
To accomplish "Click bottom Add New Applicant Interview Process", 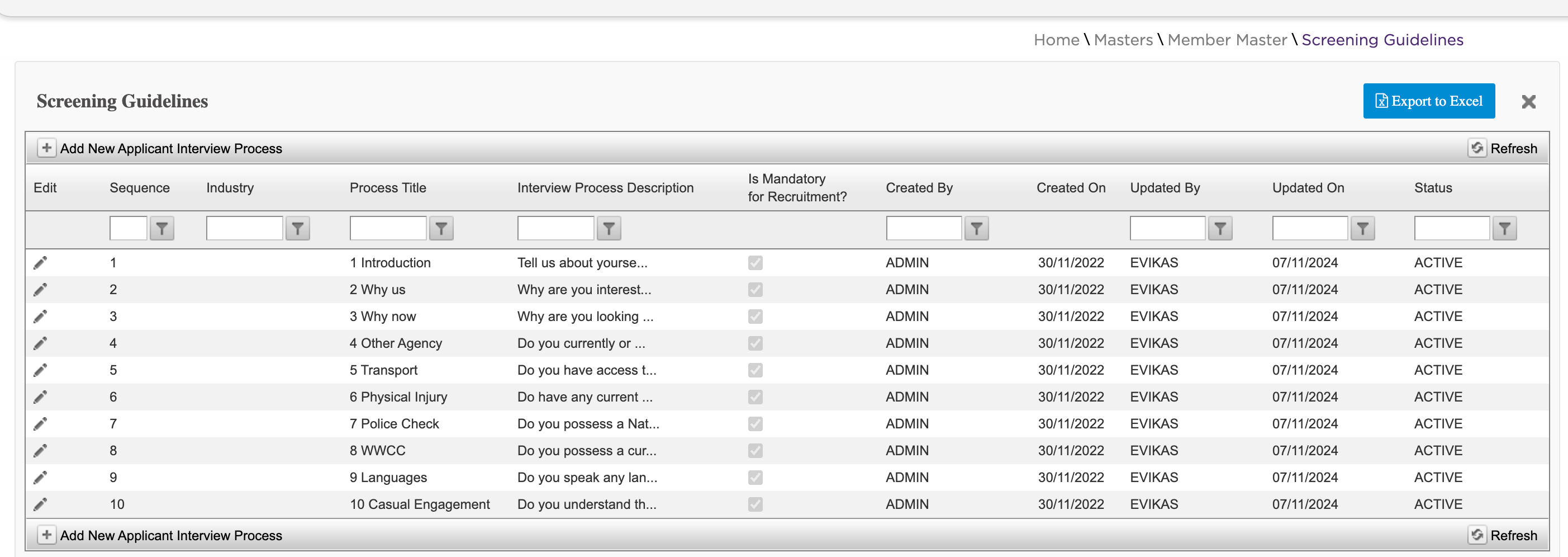I will click(160, 535).
